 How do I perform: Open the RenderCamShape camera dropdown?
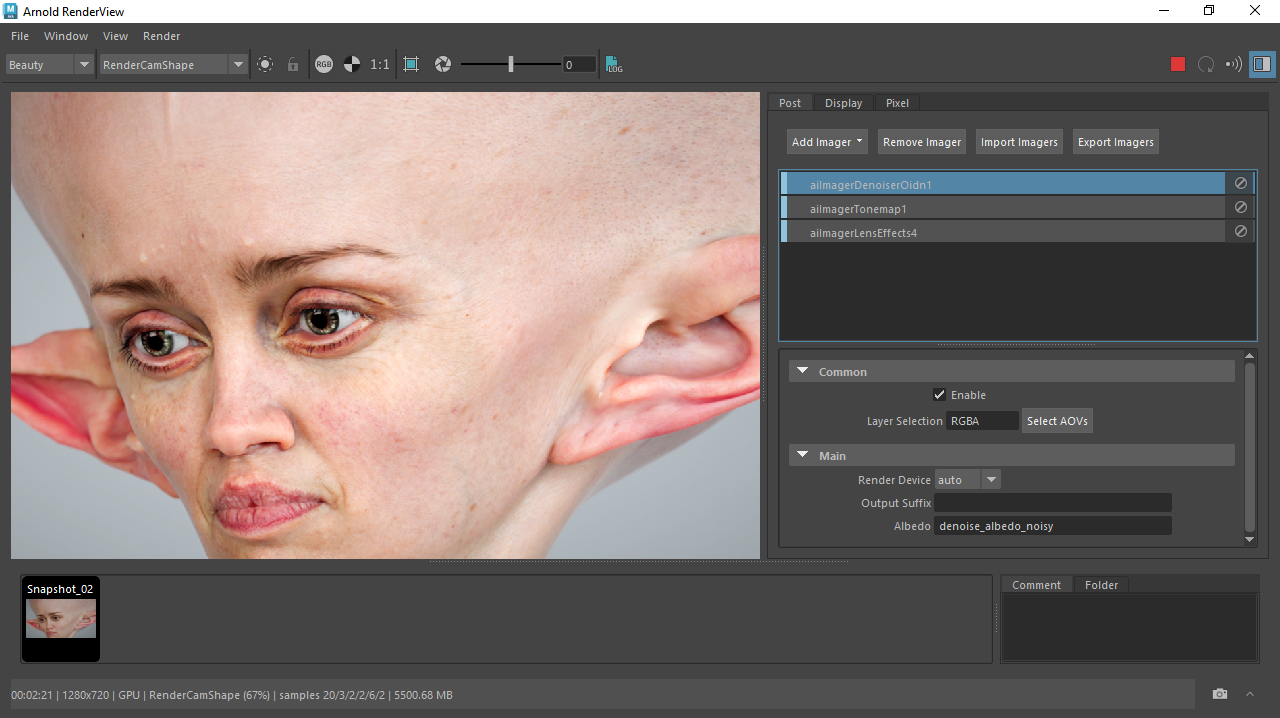(x=238, y=63)
